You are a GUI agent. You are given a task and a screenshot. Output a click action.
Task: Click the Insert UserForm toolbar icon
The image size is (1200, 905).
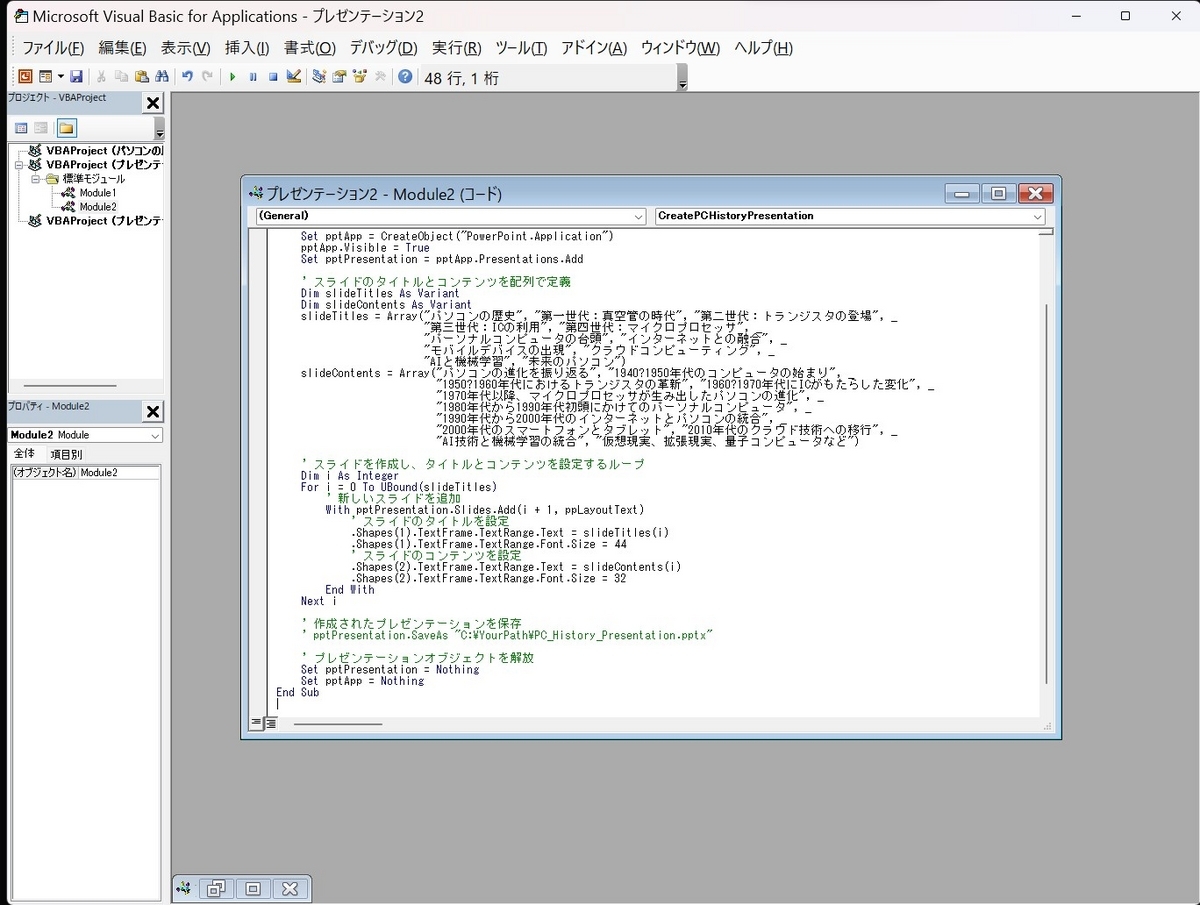pyautogui.click(x=45, y=76)
